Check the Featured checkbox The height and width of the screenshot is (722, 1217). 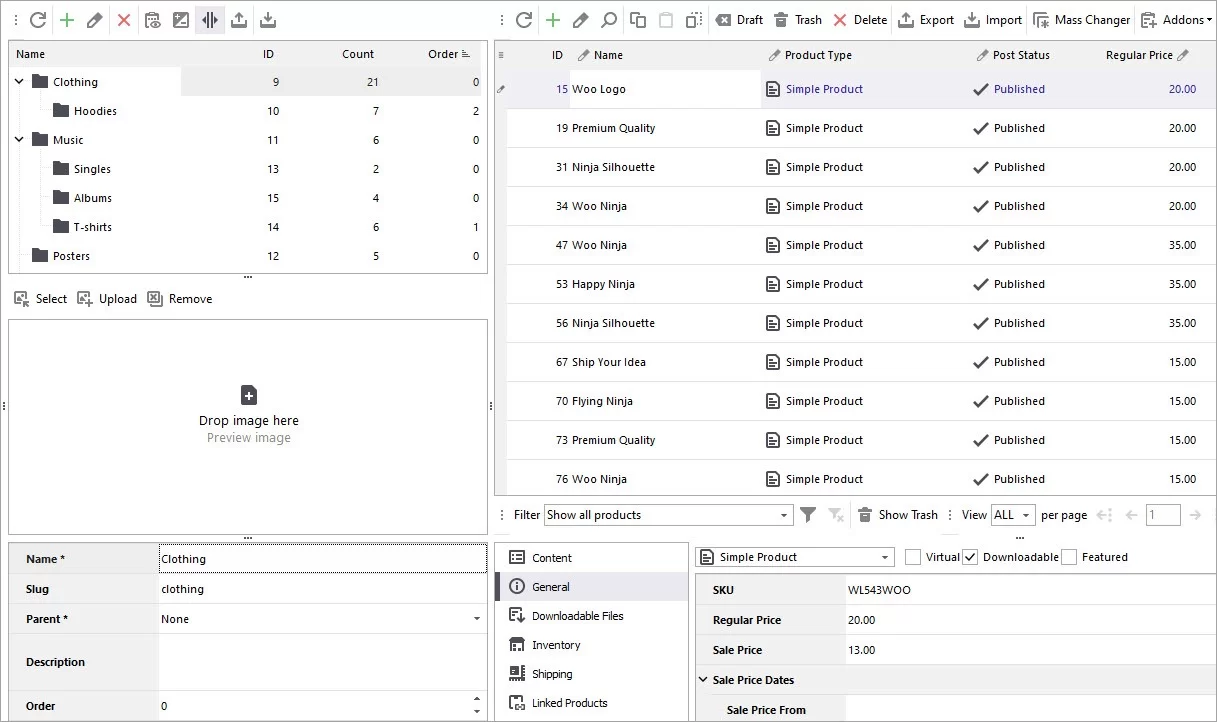click(1069, 556)
